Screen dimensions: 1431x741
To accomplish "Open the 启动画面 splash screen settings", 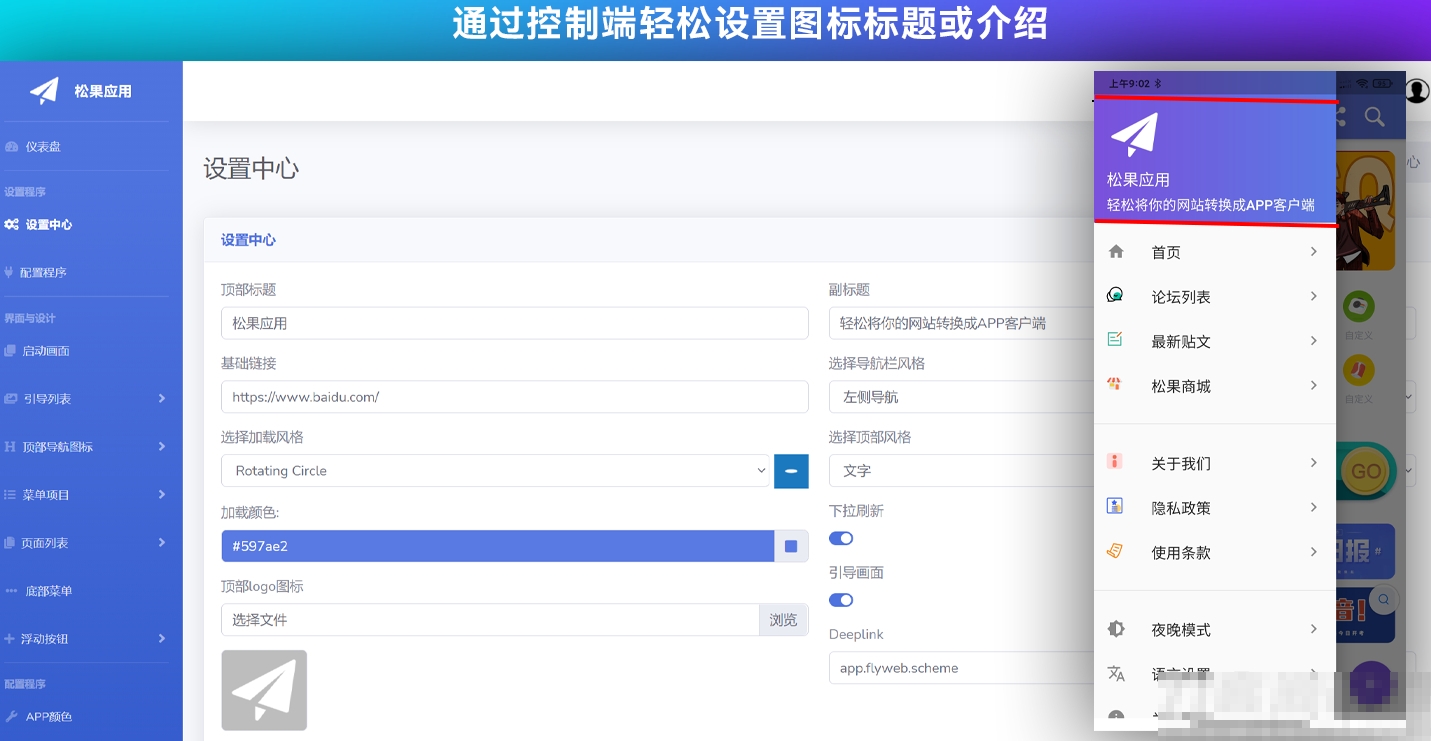I will [x=47, y=351].
